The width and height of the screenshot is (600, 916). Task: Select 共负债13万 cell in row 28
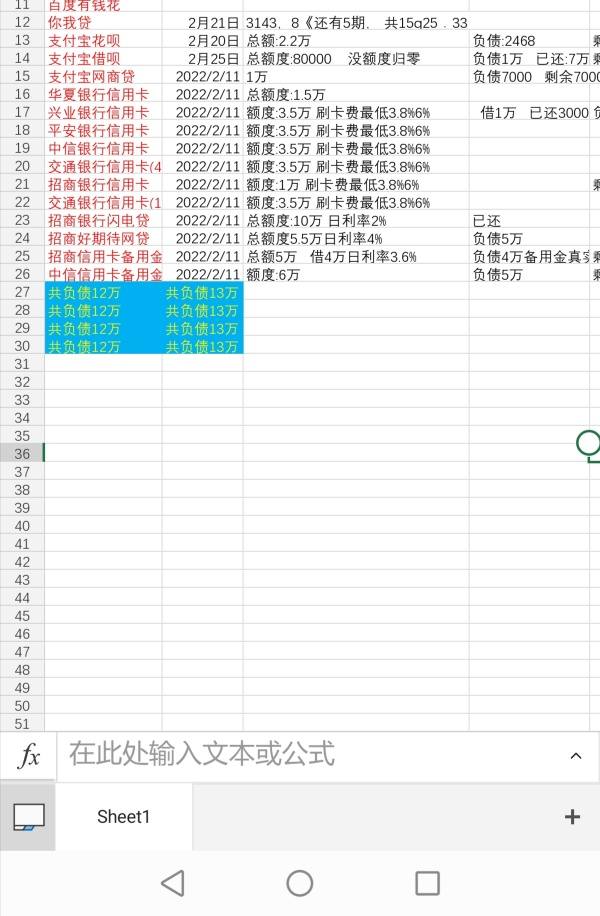203,310
